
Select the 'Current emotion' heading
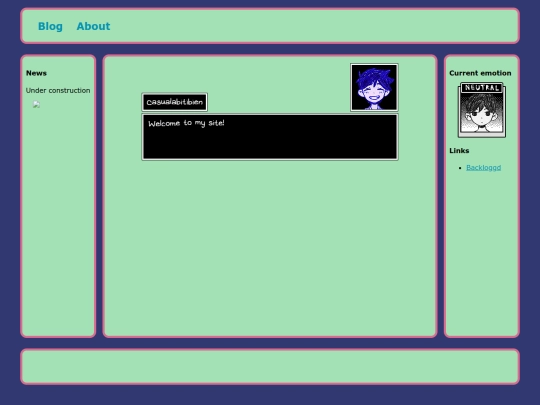click(x=480, y=73)
